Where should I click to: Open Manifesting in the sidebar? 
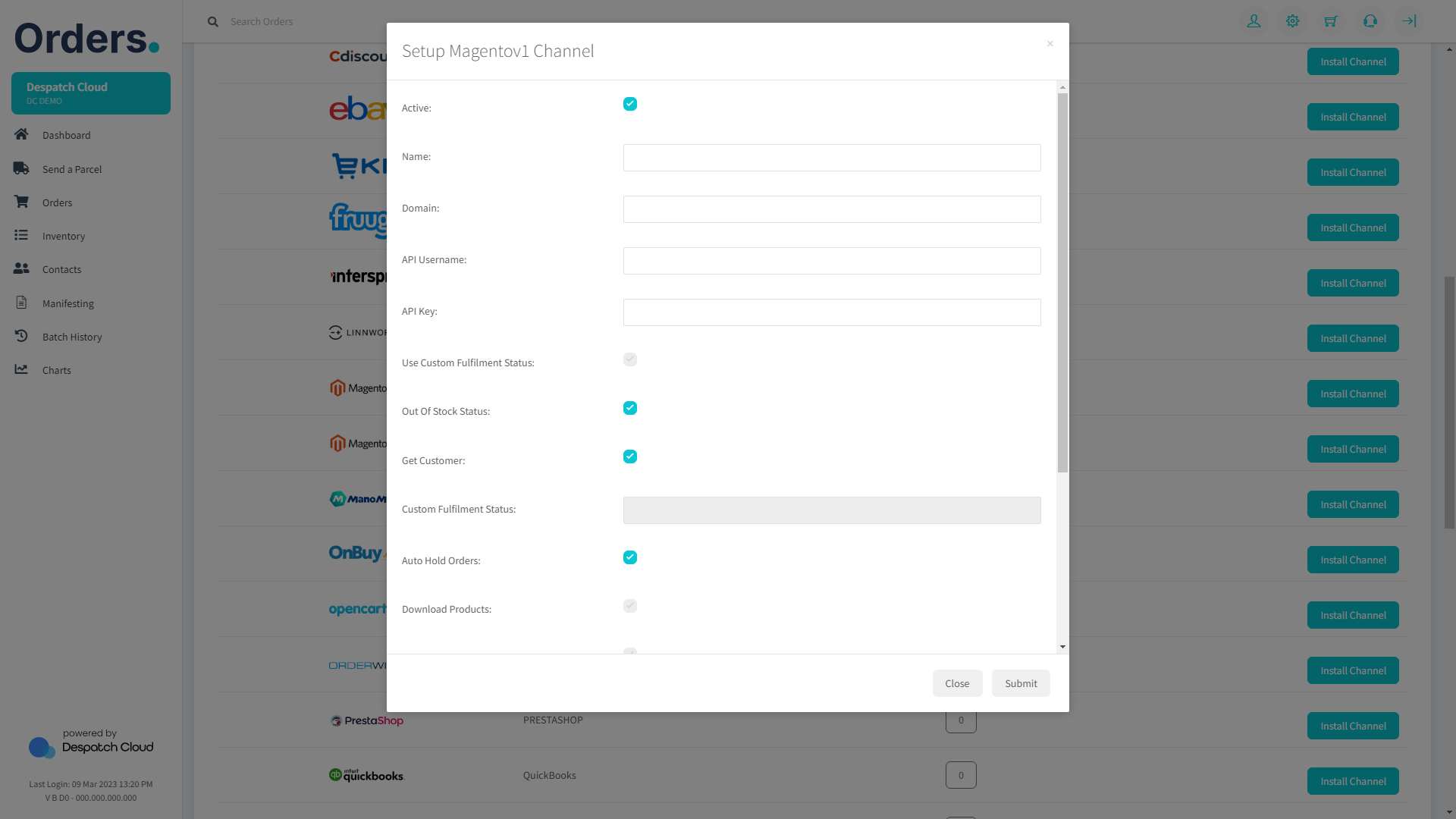(x=68, y=303)
